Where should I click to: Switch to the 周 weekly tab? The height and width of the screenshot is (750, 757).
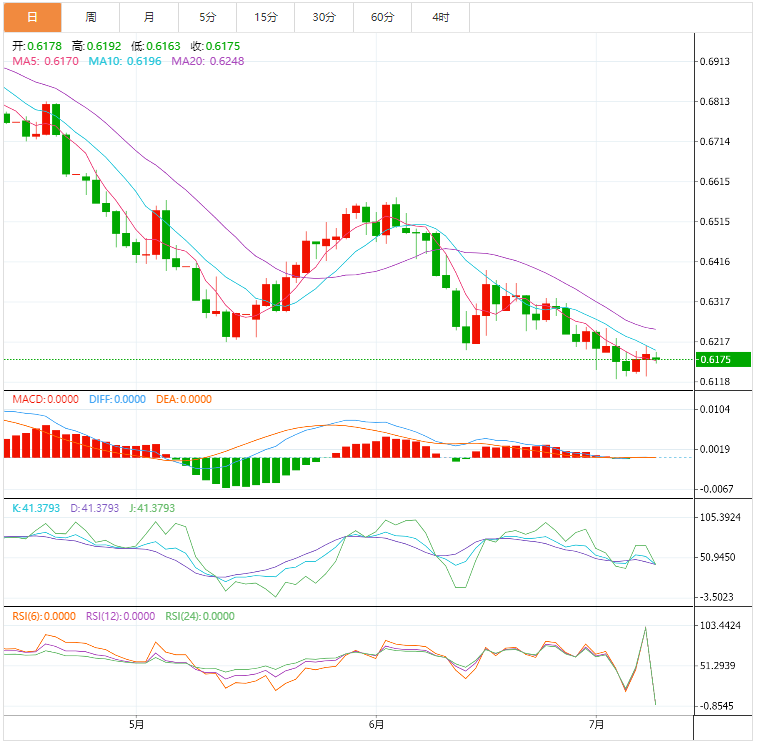click(x=91, y=17)
